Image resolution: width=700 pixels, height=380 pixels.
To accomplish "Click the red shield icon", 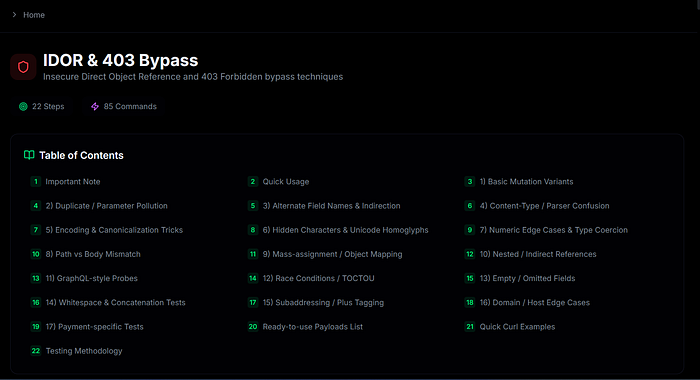I will [x=23, y=67].
